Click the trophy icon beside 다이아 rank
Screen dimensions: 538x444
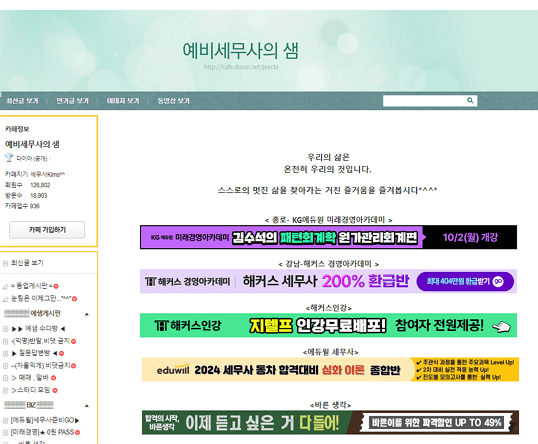pos(9,157)
